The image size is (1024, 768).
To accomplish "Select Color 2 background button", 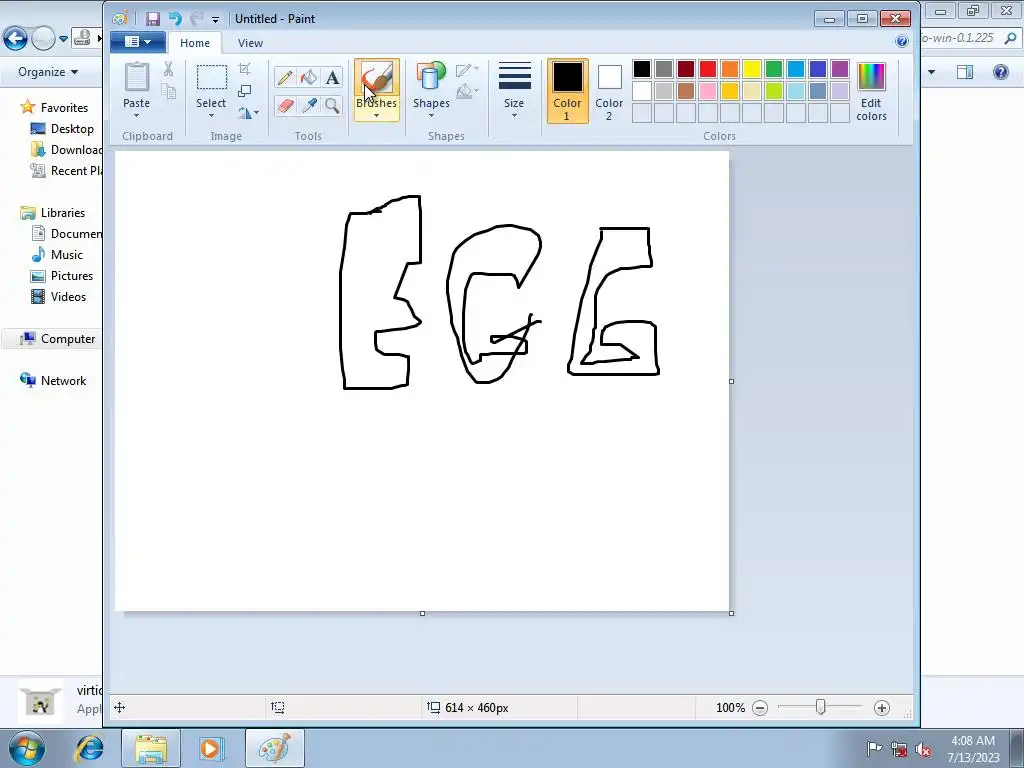I will (x=609, y=91).
